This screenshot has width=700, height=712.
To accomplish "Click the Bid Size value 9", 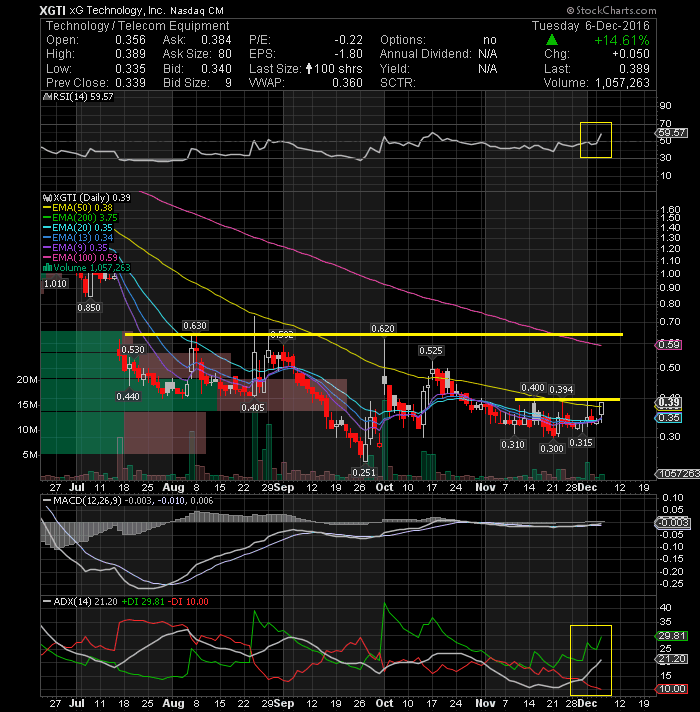I will pyautogui.click(x=228, y=83).
